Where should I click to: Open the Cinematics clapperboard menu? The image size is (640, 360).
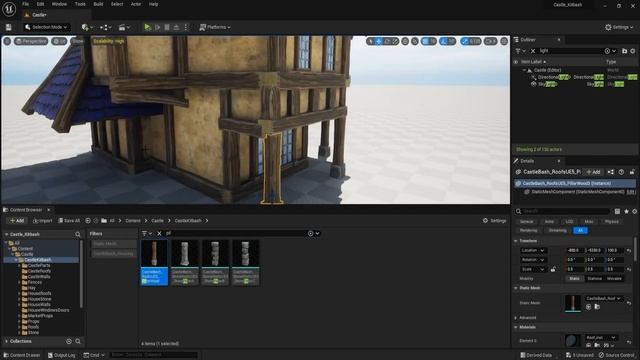coord(124,27)
